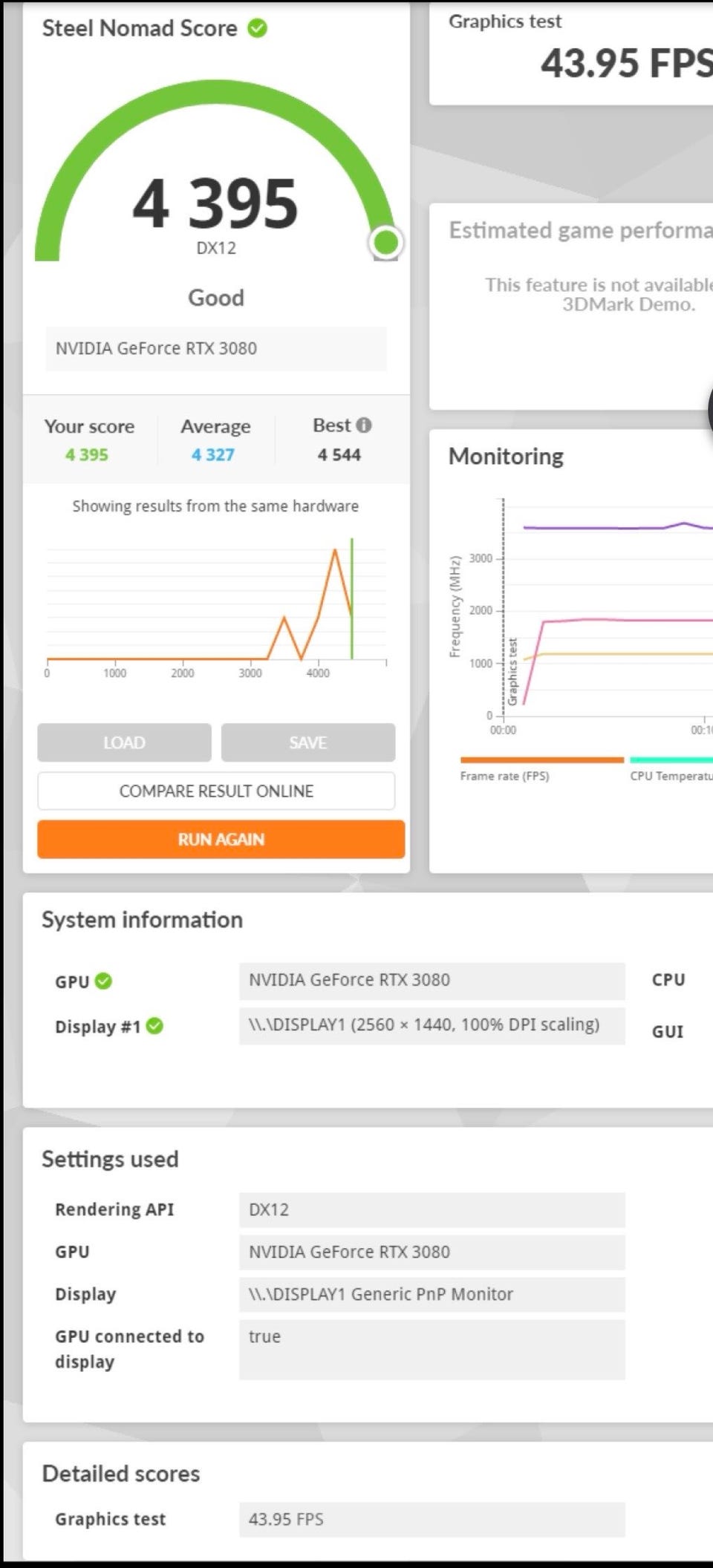
Task: Click the DISPLAY1 2560 × 1440 info field
Action: [x=432, y=1025]
